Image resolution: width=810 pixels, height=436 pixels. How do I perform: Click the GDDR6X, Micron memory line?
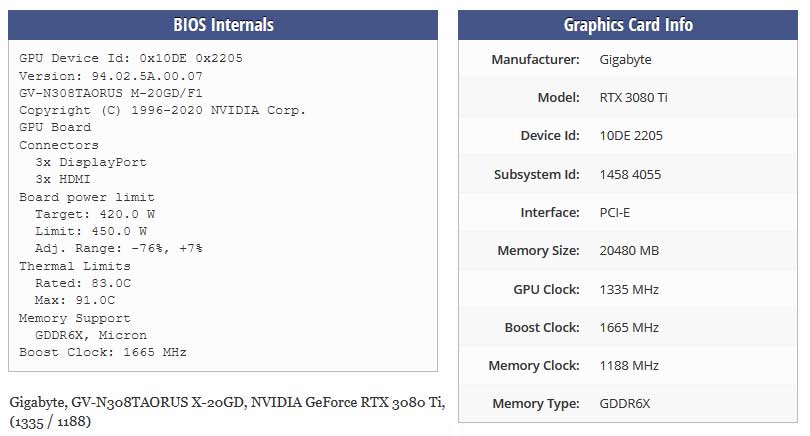pos(91,335)
